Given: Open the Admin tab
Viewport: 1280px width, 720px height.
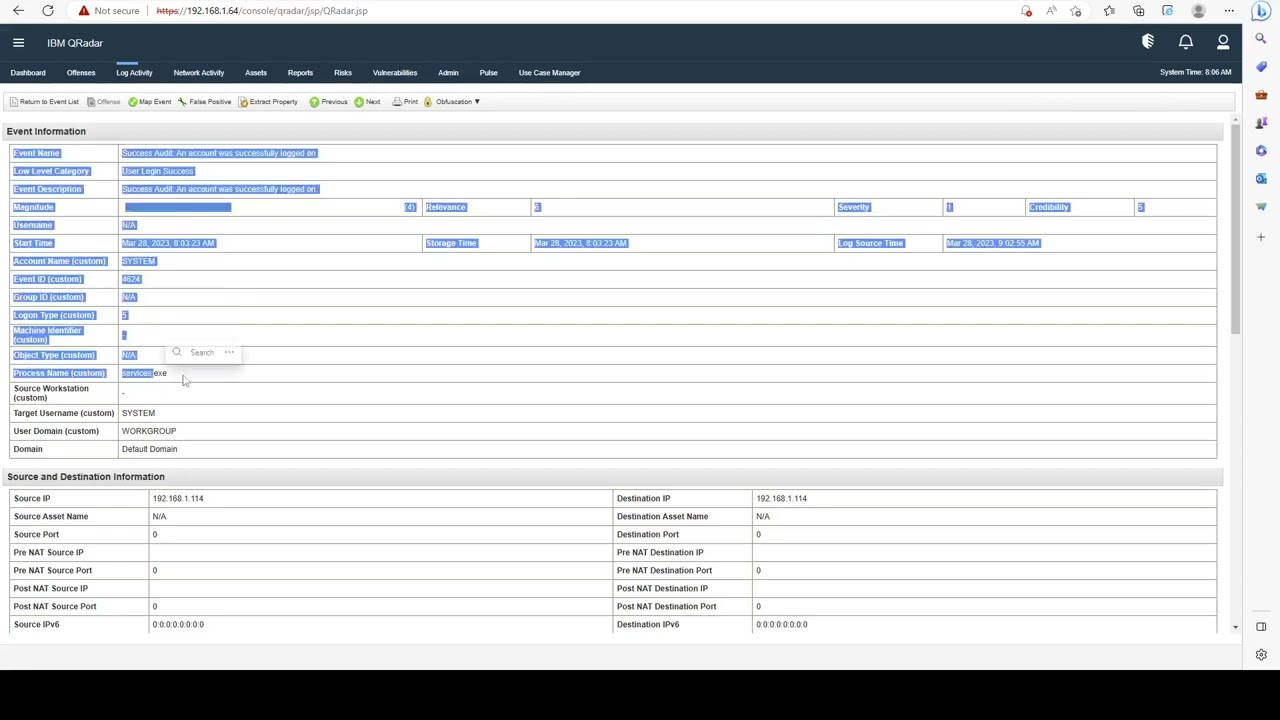Looking at the screenshot, I should [x=448, y=73].
